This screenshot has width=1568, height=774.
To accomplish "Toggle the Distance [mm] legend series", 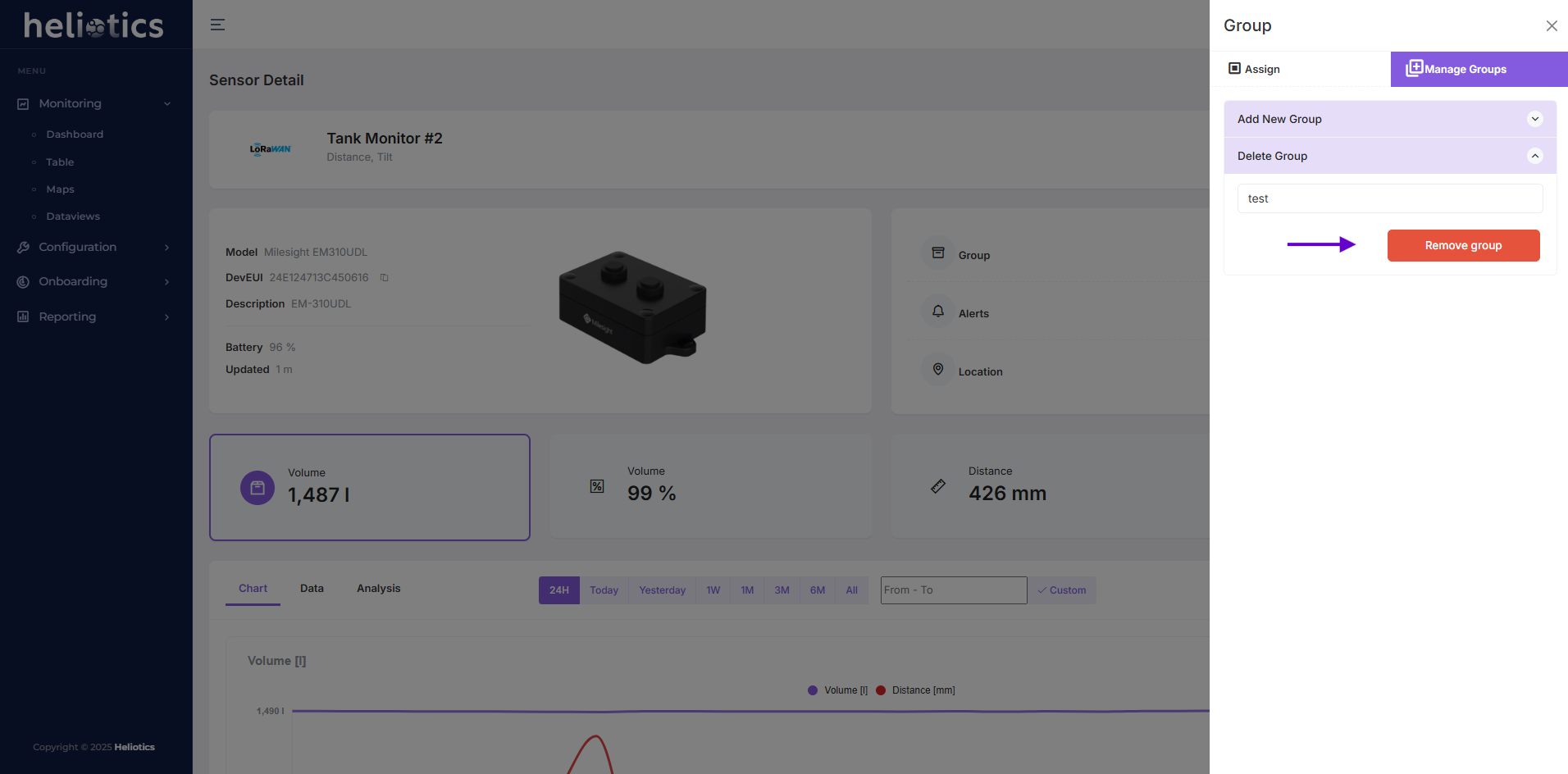I will tap(915, 690).
